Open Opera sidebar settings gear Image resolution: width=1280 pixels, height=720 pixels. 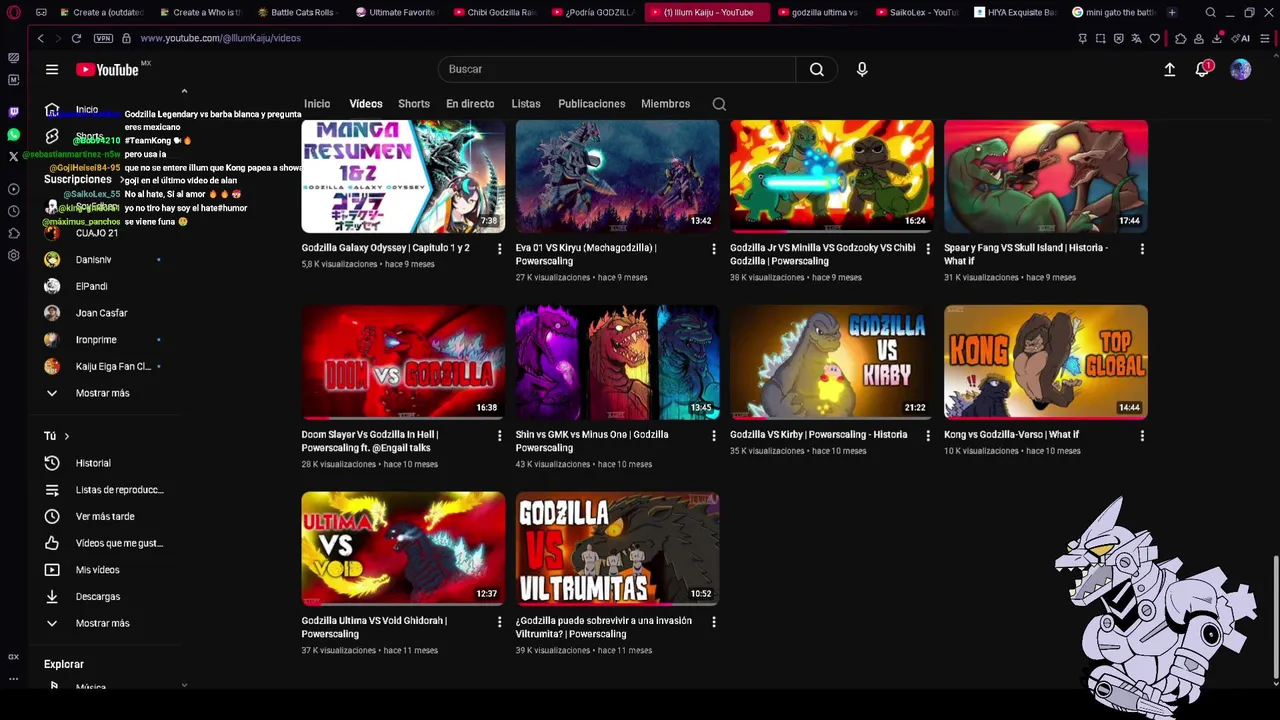(x=13, y=255)
